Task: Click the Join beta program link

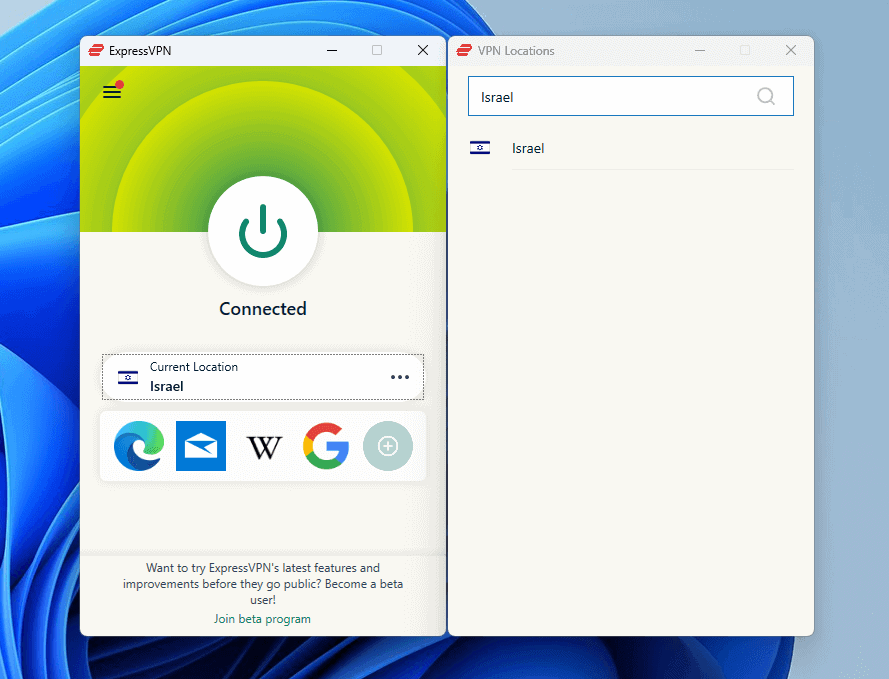Action: (262, 619)
